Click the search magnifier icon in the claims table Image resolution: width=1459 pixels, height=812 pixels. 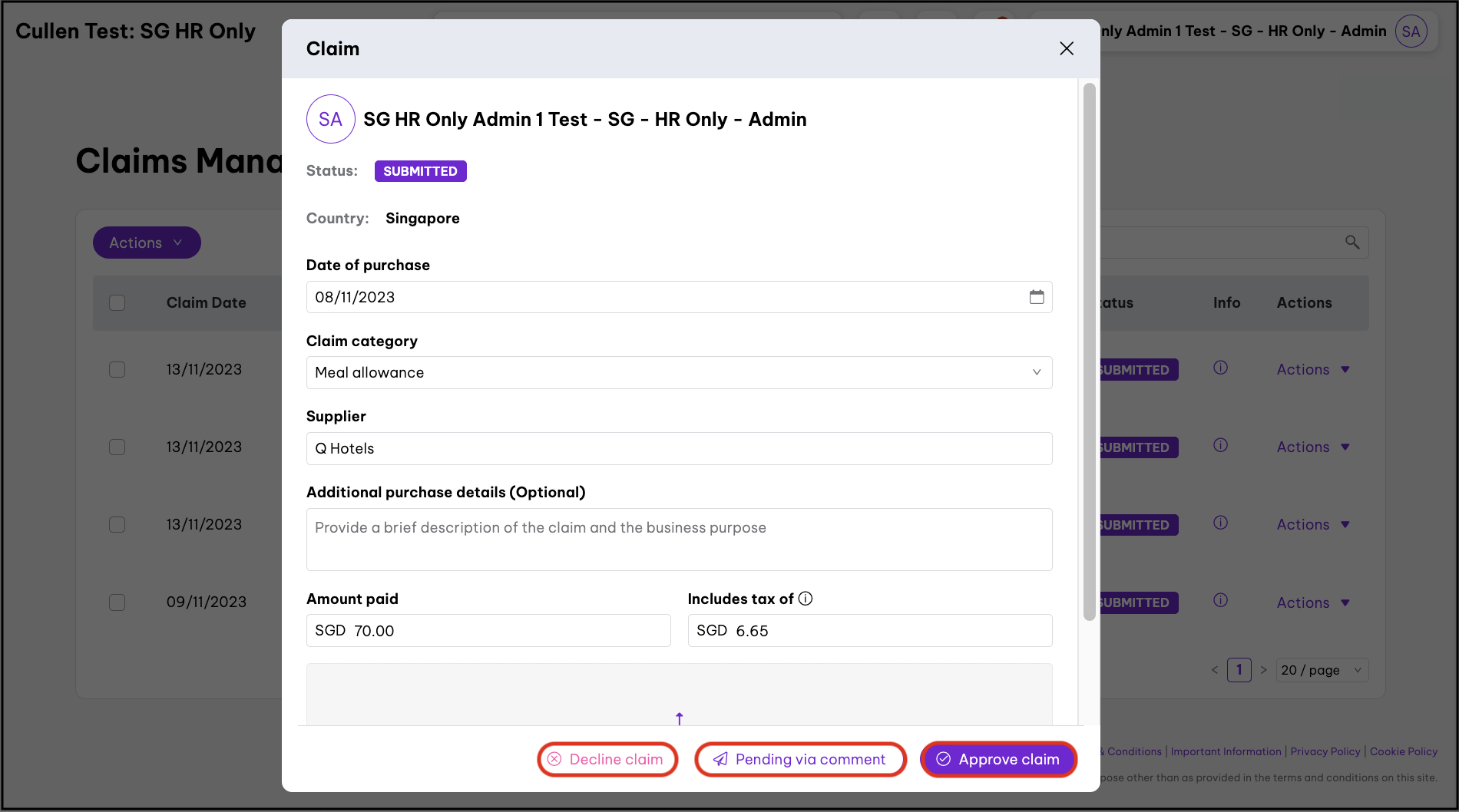coord(1352,243)
